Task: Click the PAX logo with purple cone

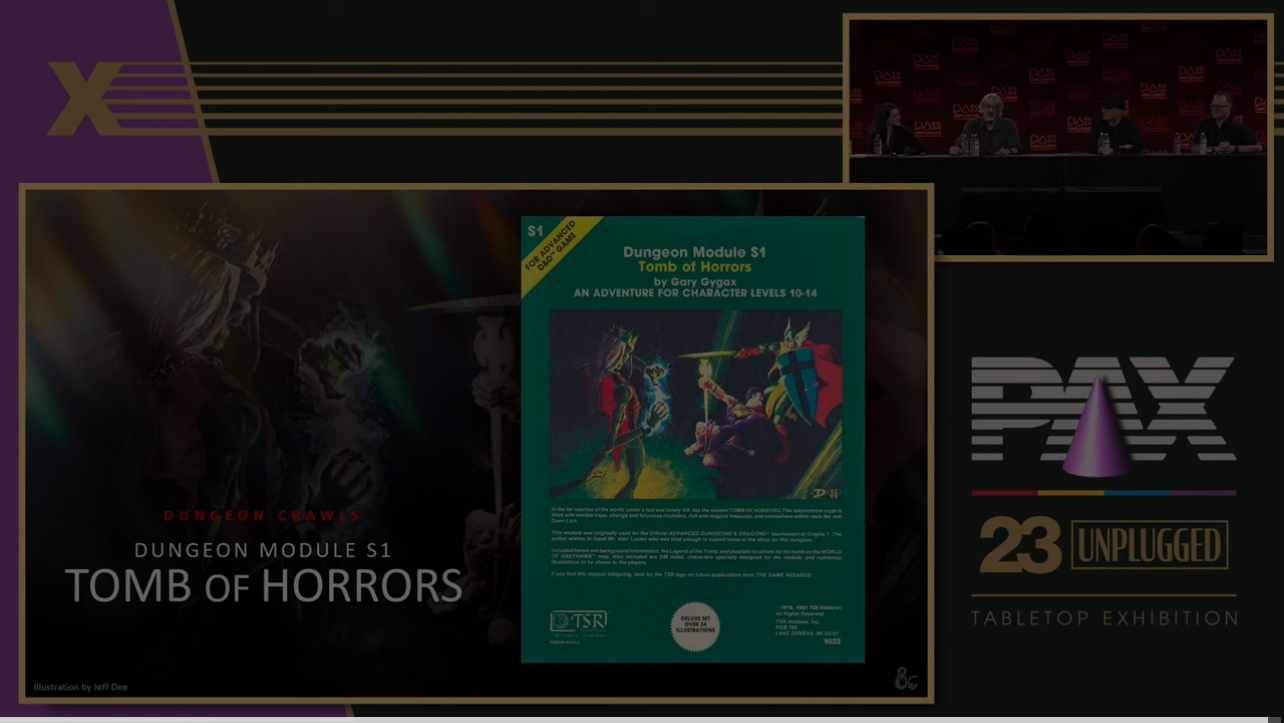Action: [1103, 415]
